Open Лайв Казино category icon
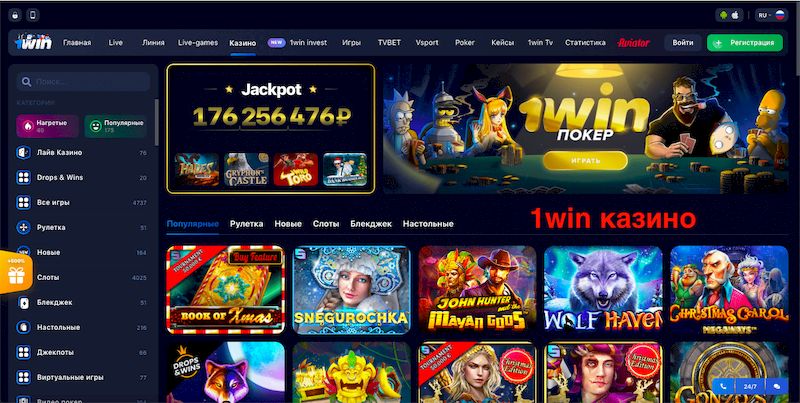Viewport: 800px width, 403px height. click(23, 153)
